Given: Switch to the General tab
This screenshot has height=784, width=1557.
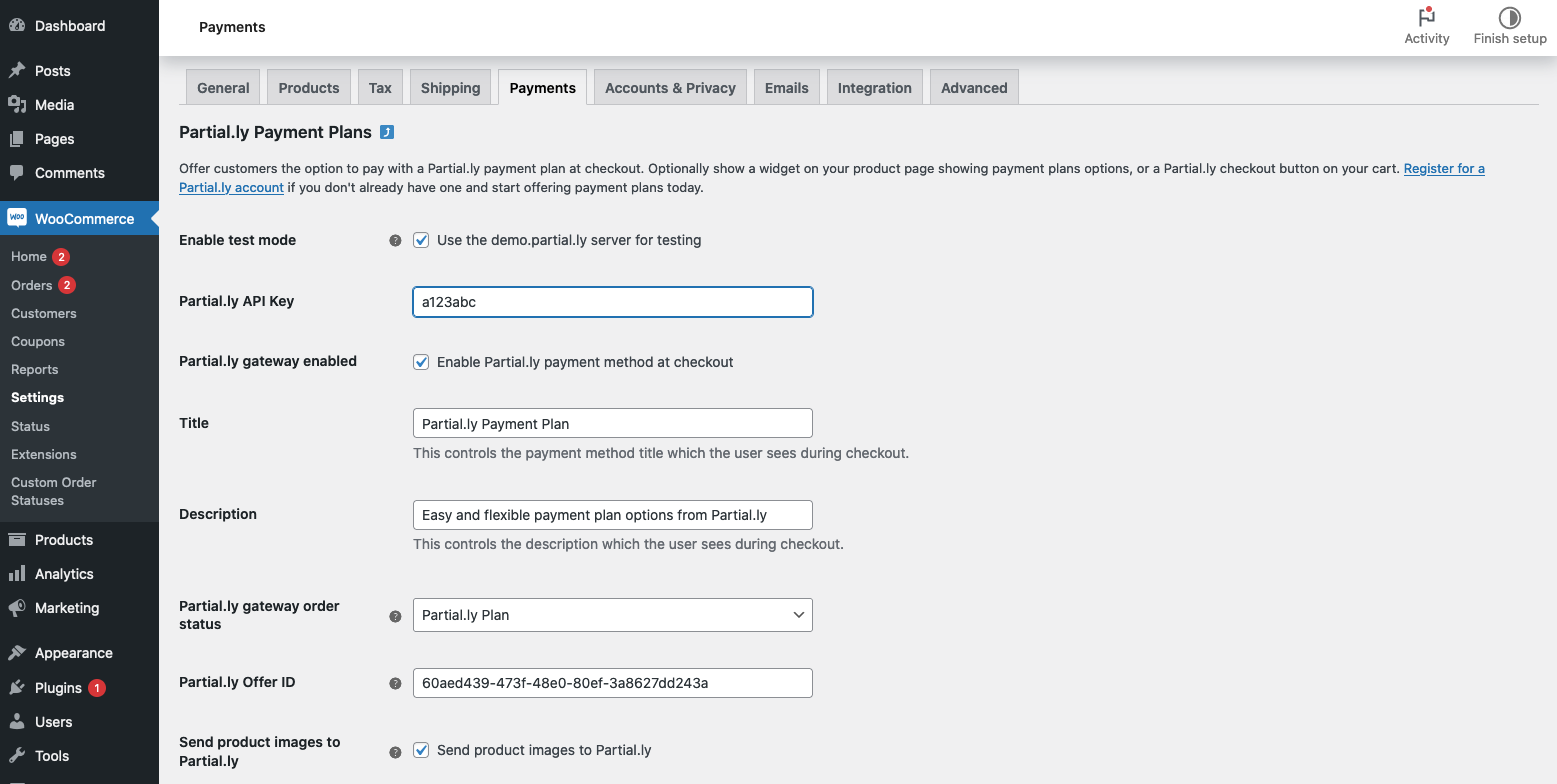Looking at the screenshot, I should tap(223, 87).
